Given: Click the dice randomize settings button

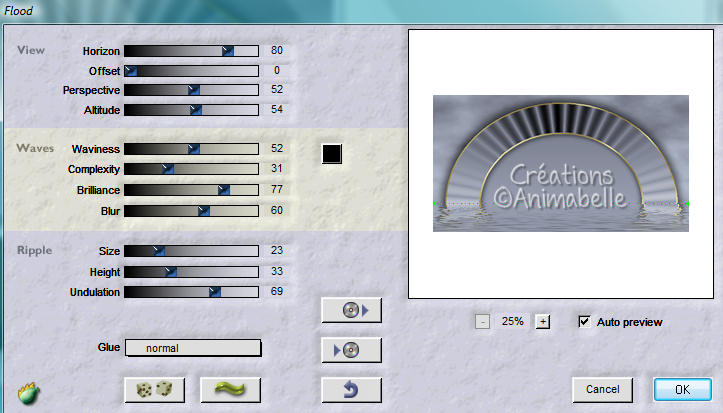Looking at the screenshot, I should pyautogui.click(x=154, y=390).
